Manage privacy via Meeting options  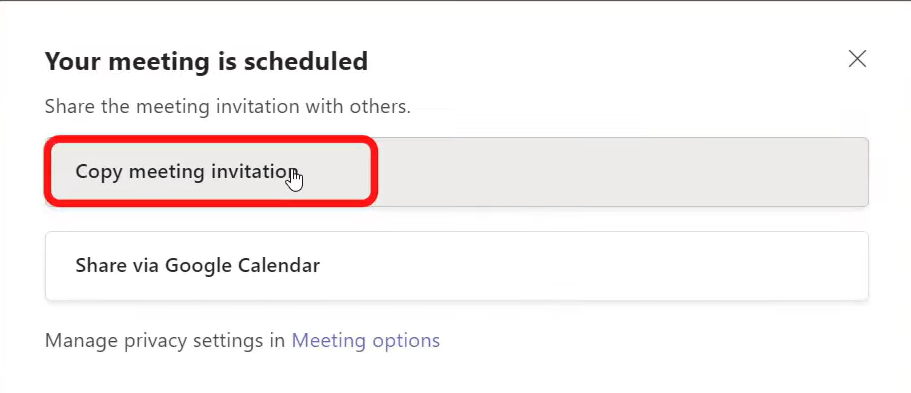(x=365, y=340)
